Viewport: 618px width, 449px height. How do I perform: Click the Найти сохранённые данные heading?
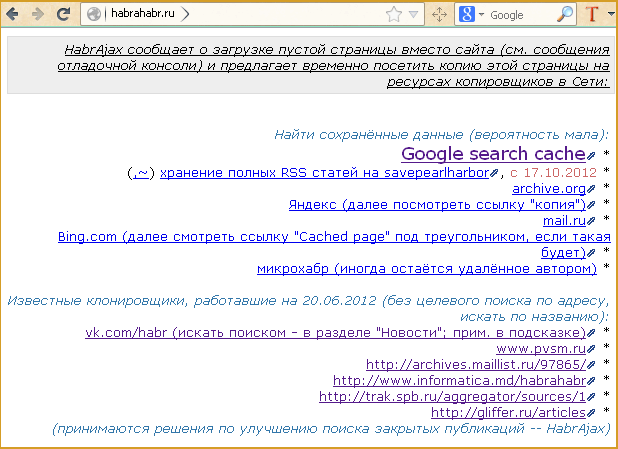coord(442,135)
